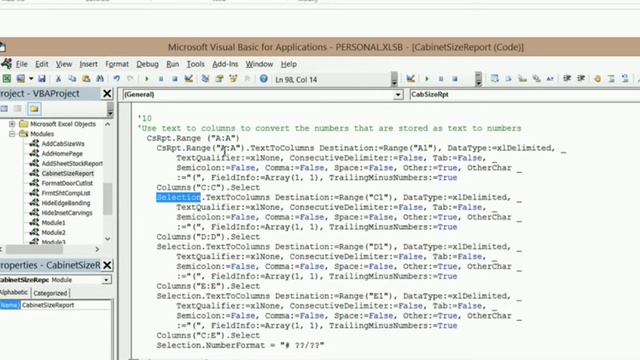
Task: Click the (Name) value CabinetSizeReport field
Action: pos(66,305)
